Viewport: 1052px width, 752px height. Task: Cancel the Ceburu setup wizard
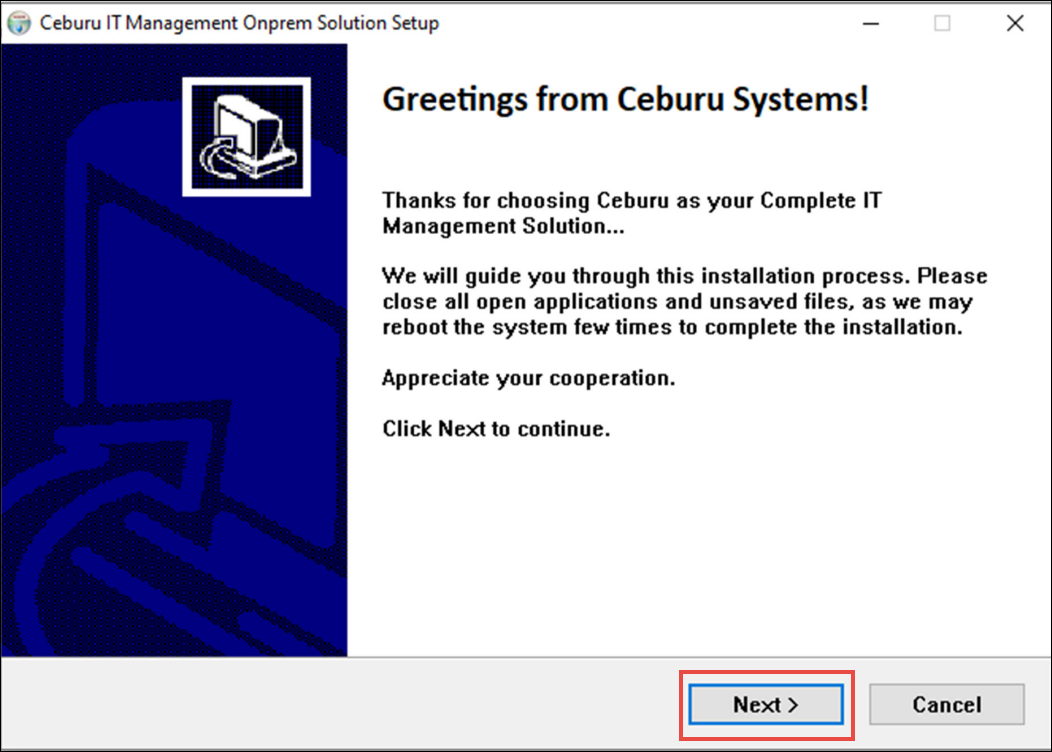tap(947, 704)
